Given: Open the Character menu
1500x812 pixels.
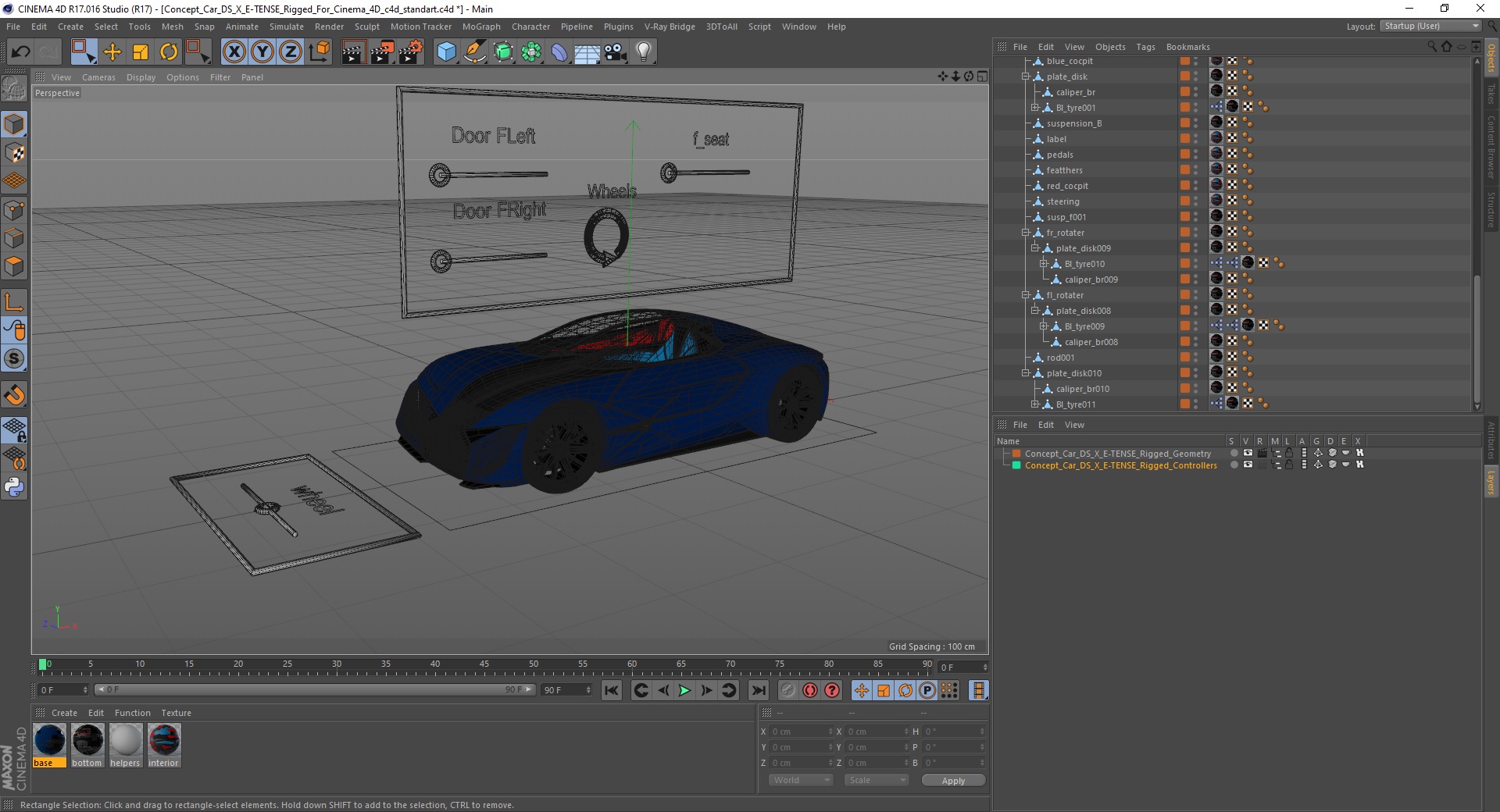Looking at the screenshot, I should (531, 27).
